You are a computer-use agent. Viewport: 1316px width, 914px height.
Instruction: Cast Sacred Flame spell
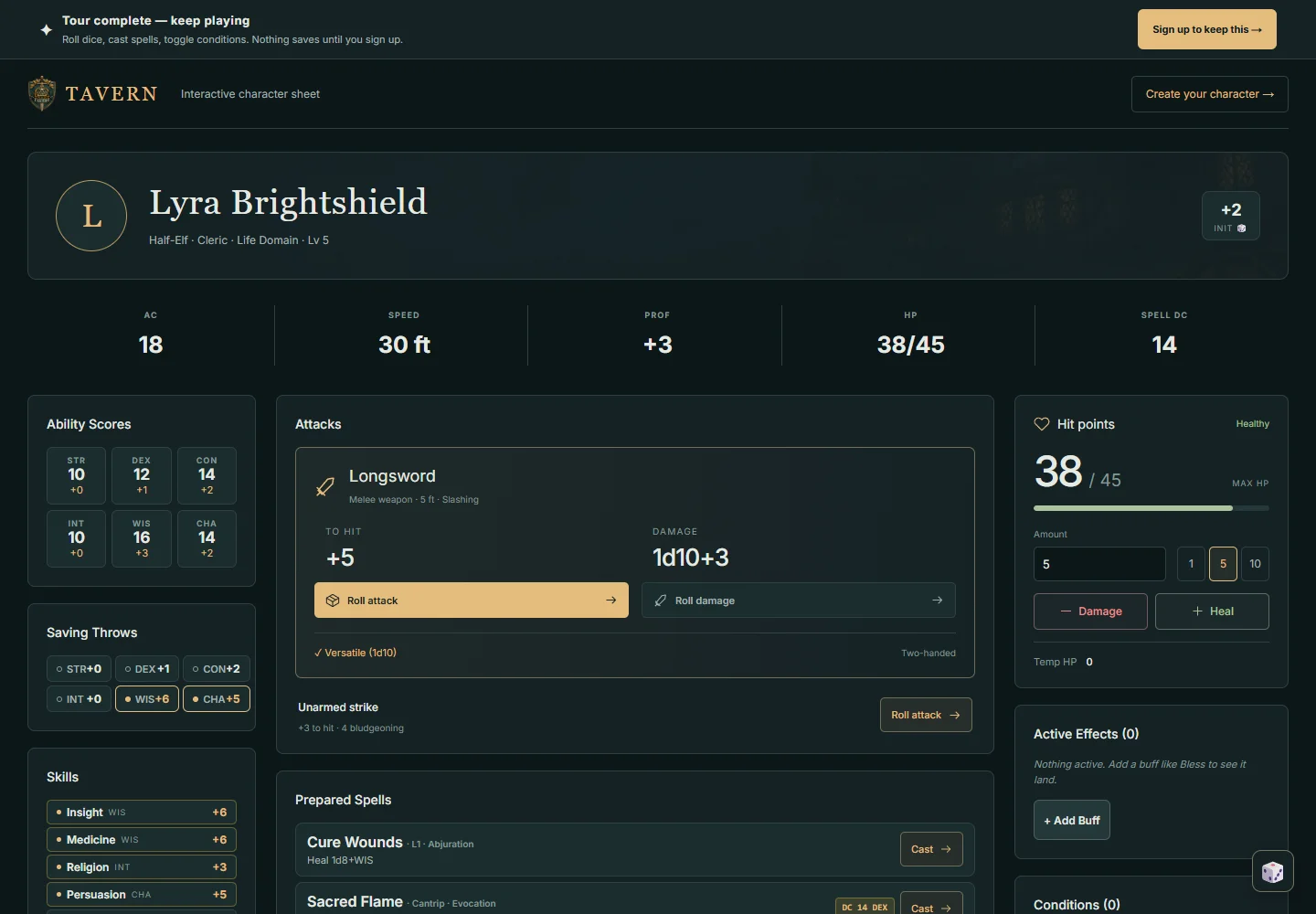pyautogui.click(x=931, y=905)
